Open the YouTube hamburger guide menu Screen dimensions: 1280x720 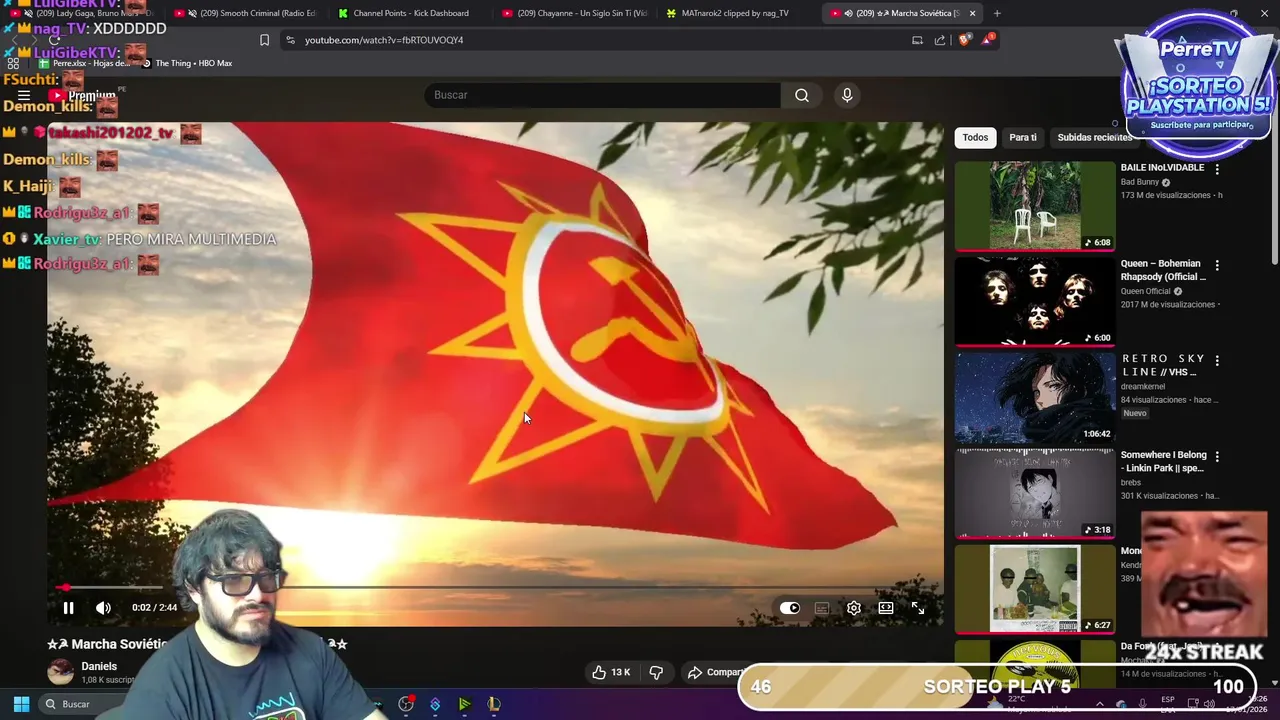point(24,96)
